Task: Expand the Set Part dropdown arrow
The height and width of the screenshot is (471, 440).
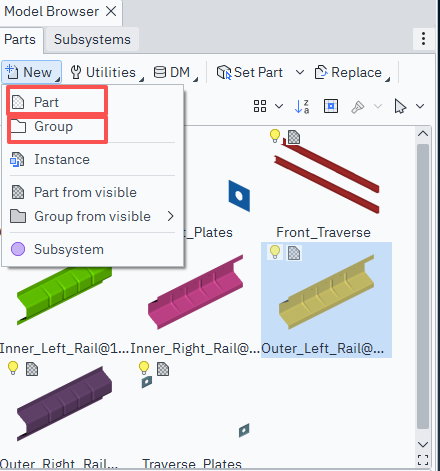Action: click(300, 72)
